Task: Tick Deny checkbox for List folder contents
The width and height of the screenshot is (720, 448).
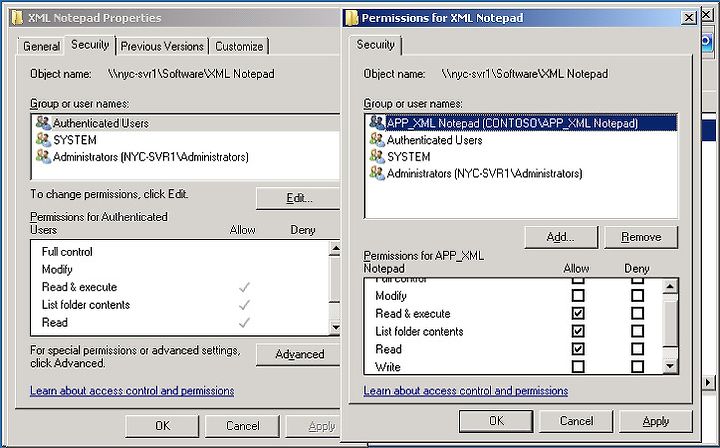Action: [637, 331]
